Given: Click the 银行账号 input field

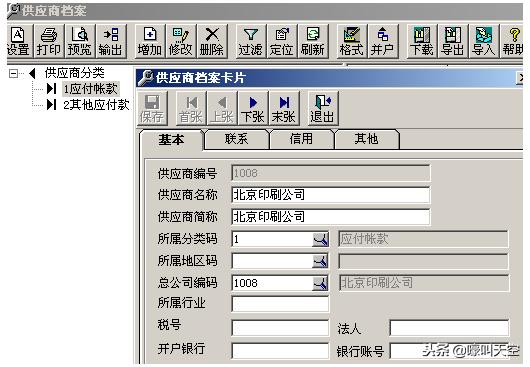Looking at the screenshot, I should pyautogui.click(x=449, y=351).
